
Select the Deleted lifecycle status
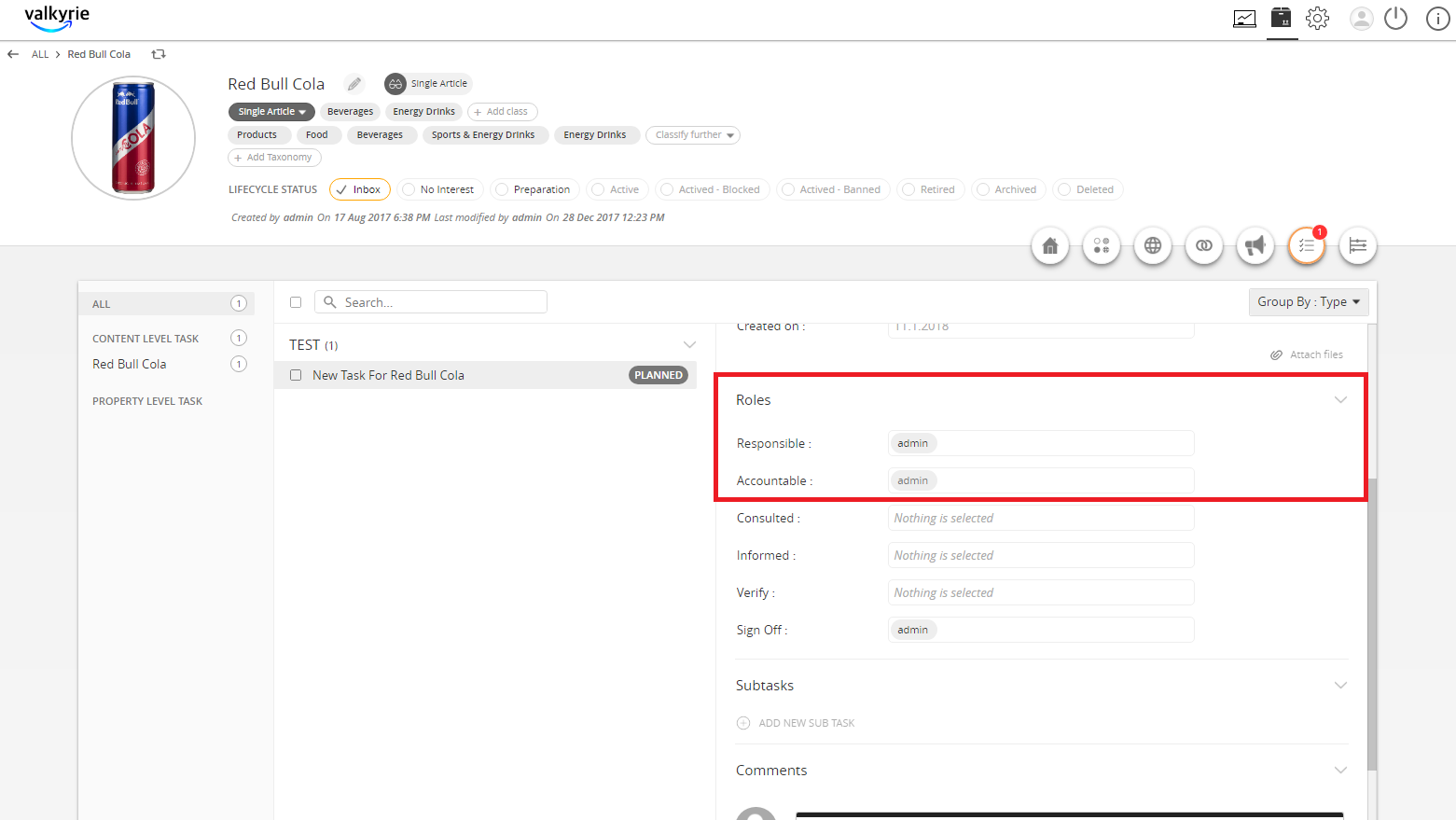click(1088, 189)
